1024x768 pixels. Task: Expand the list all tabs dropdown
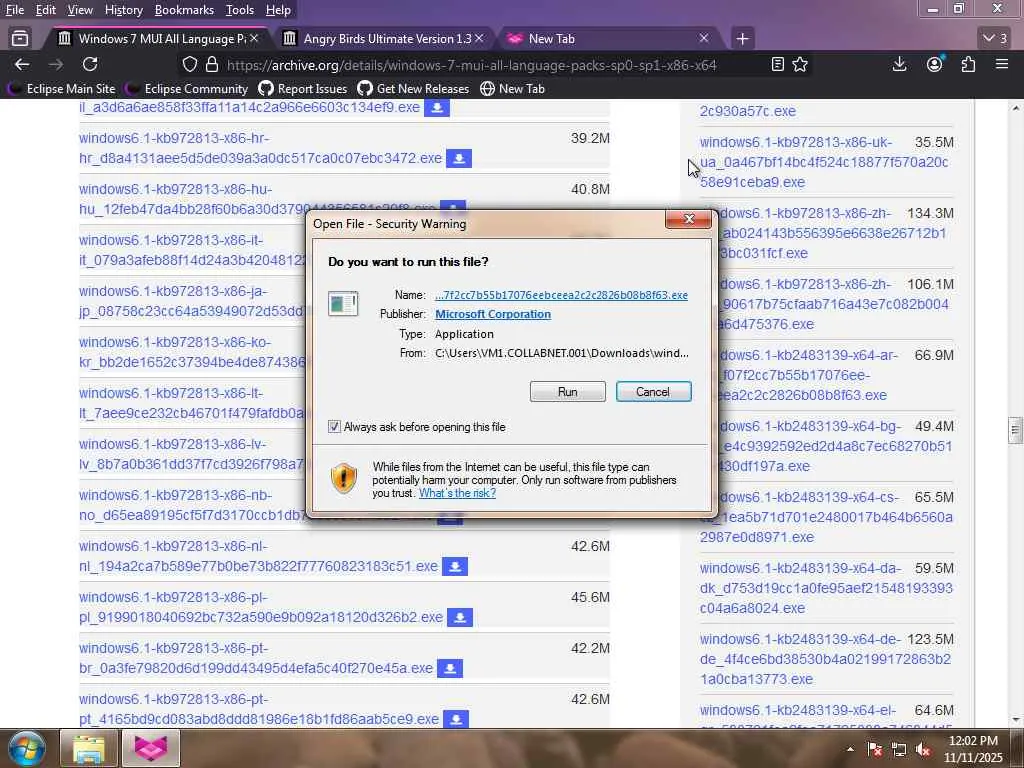[x=996, y=39]
